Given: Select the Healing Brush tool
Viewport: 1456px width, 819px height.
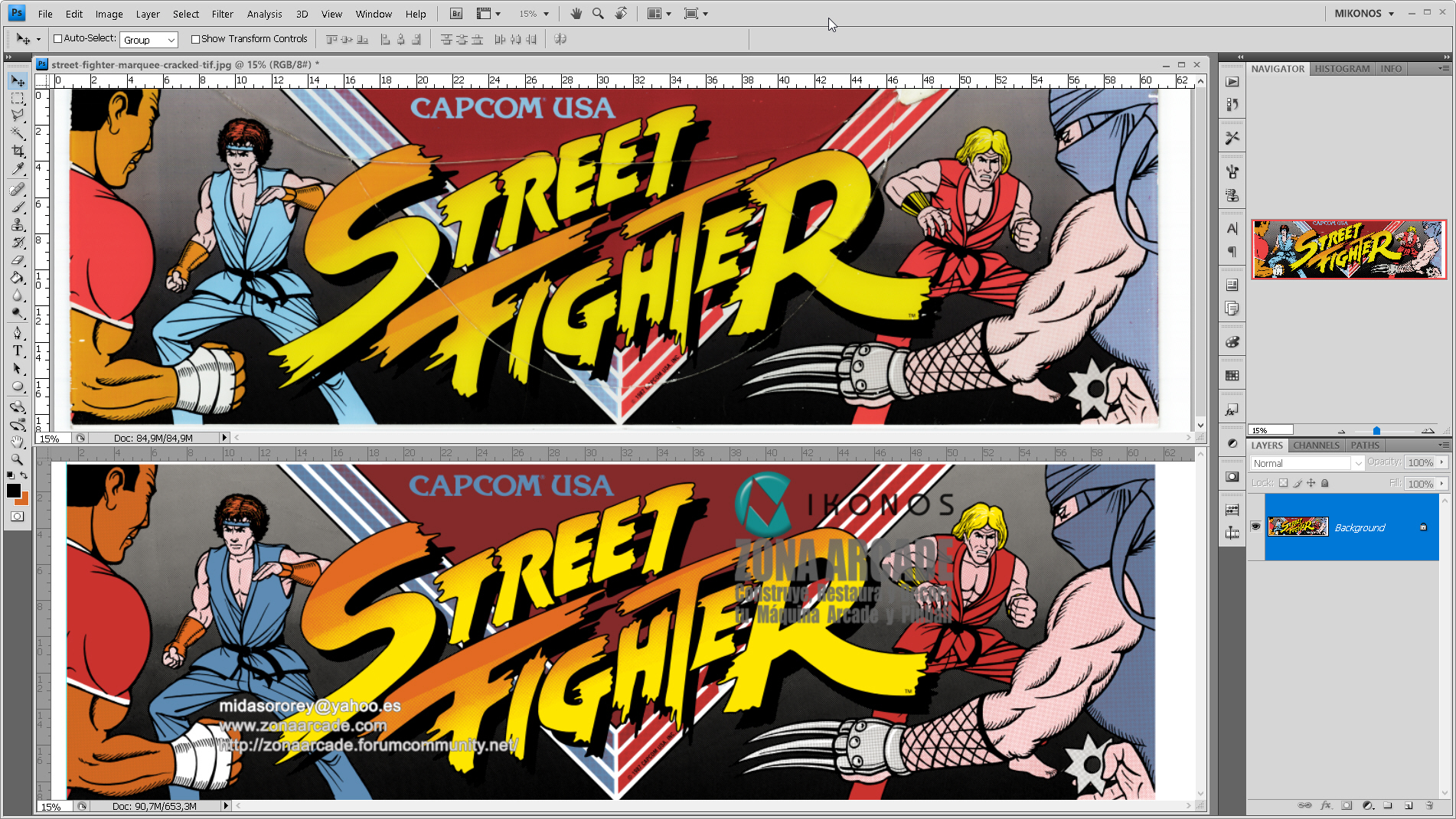Looking at the screenshot, I should (18, 189).
